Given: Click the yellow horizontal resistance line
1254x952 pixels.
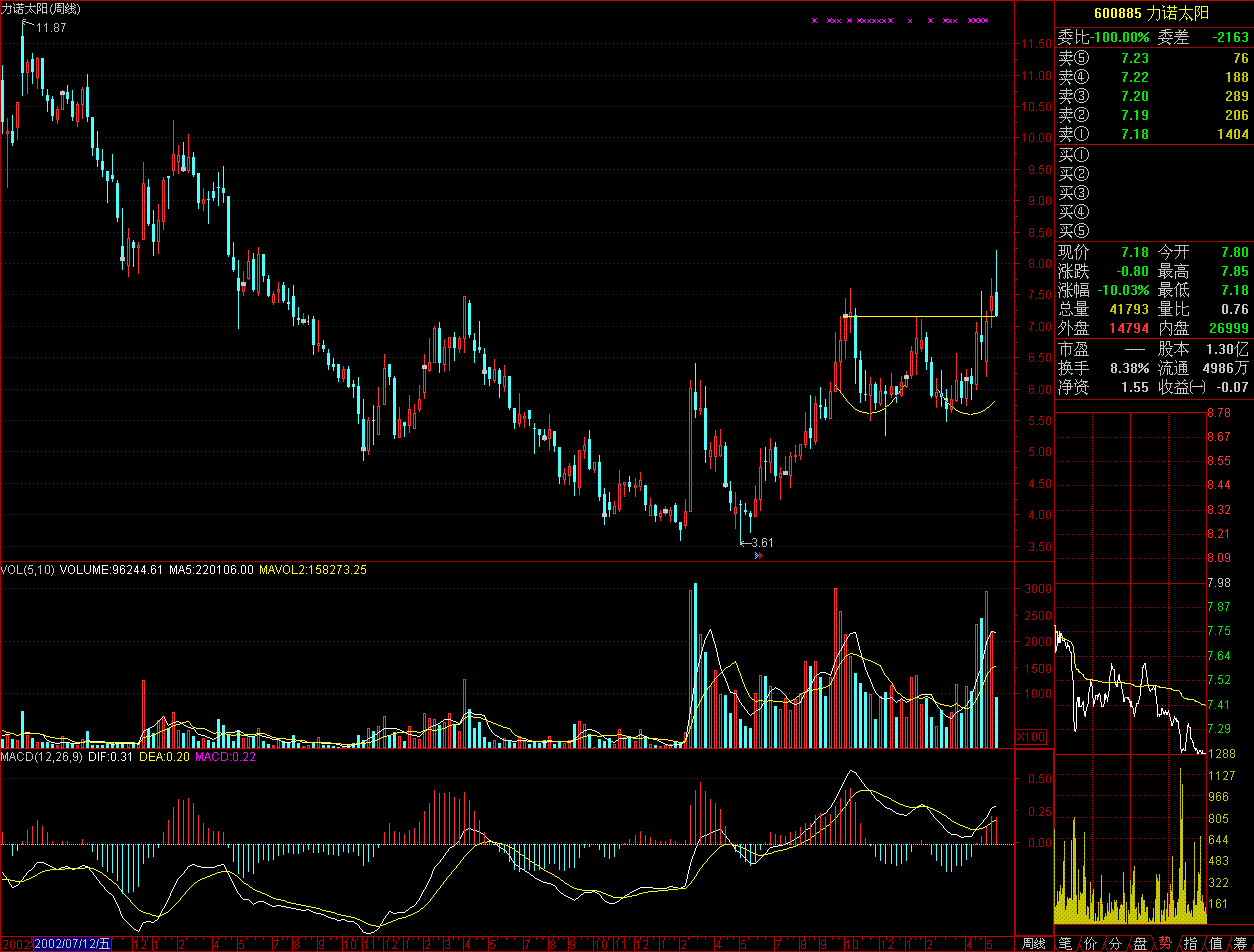Looking at the screenshot, I should click(x=920, y=316).
